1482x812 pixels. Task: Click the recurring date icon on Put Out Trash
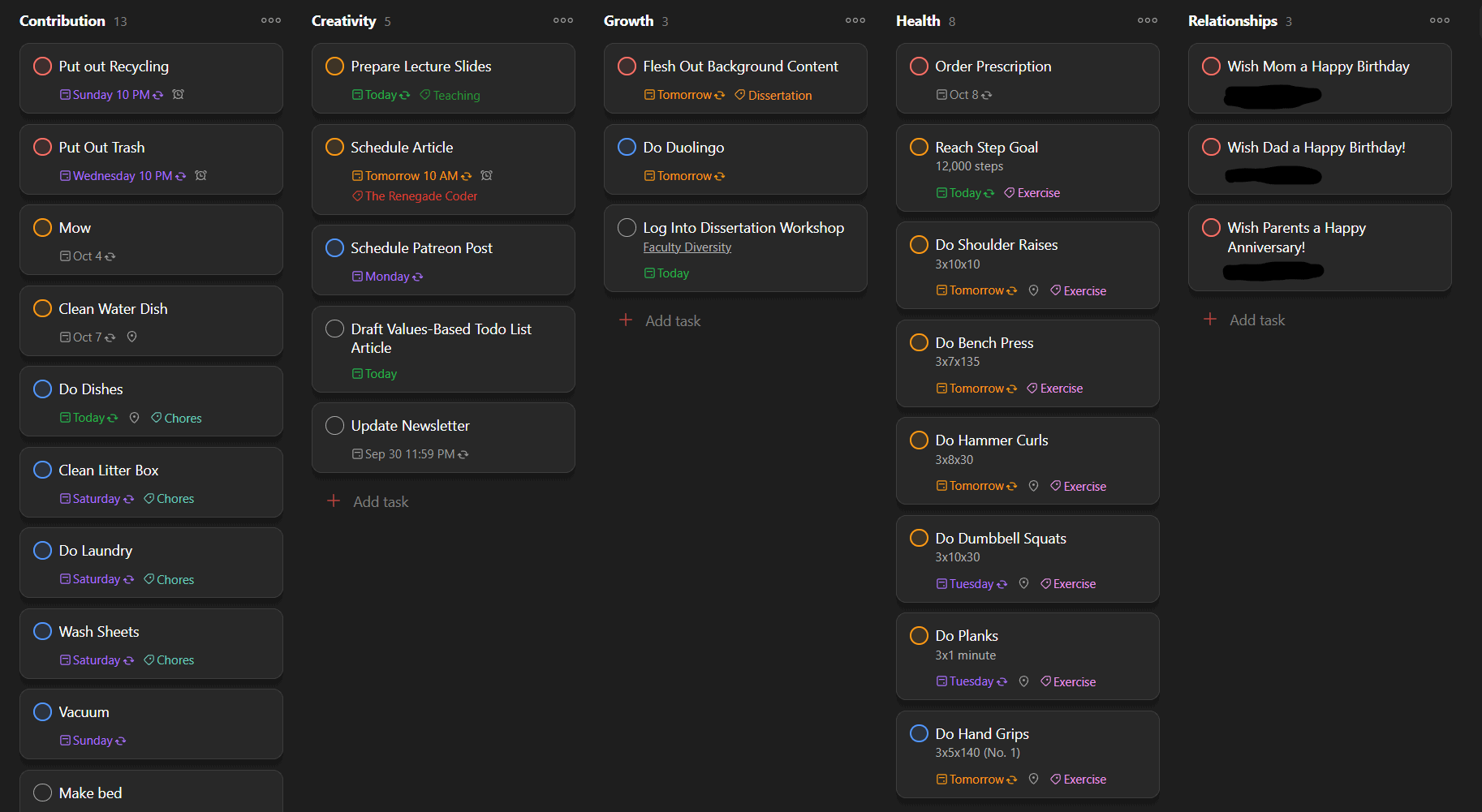pos(182,175)
